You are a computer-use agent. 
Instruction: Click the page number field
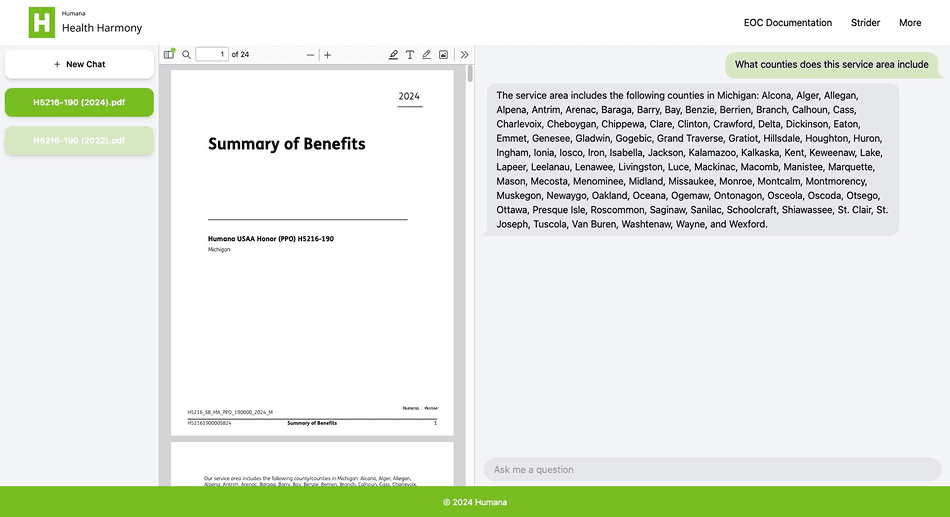pyautogui.click(x=212, y=55)
